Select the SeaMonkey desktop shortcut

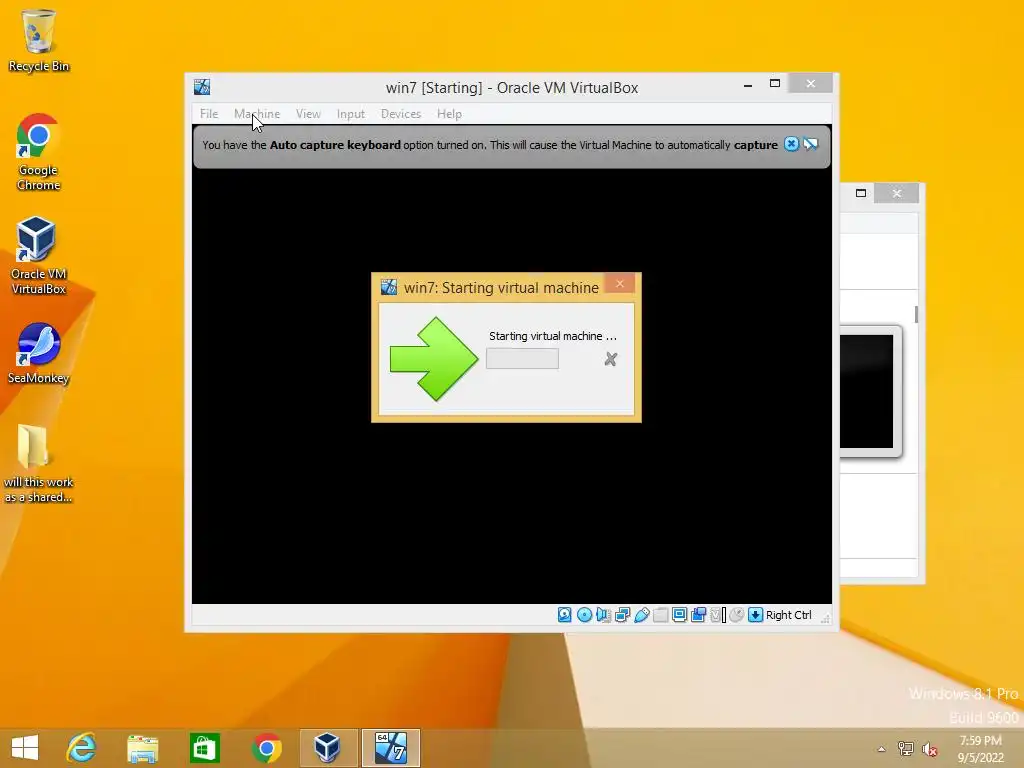pyautogui.click(x=39, y=353)
